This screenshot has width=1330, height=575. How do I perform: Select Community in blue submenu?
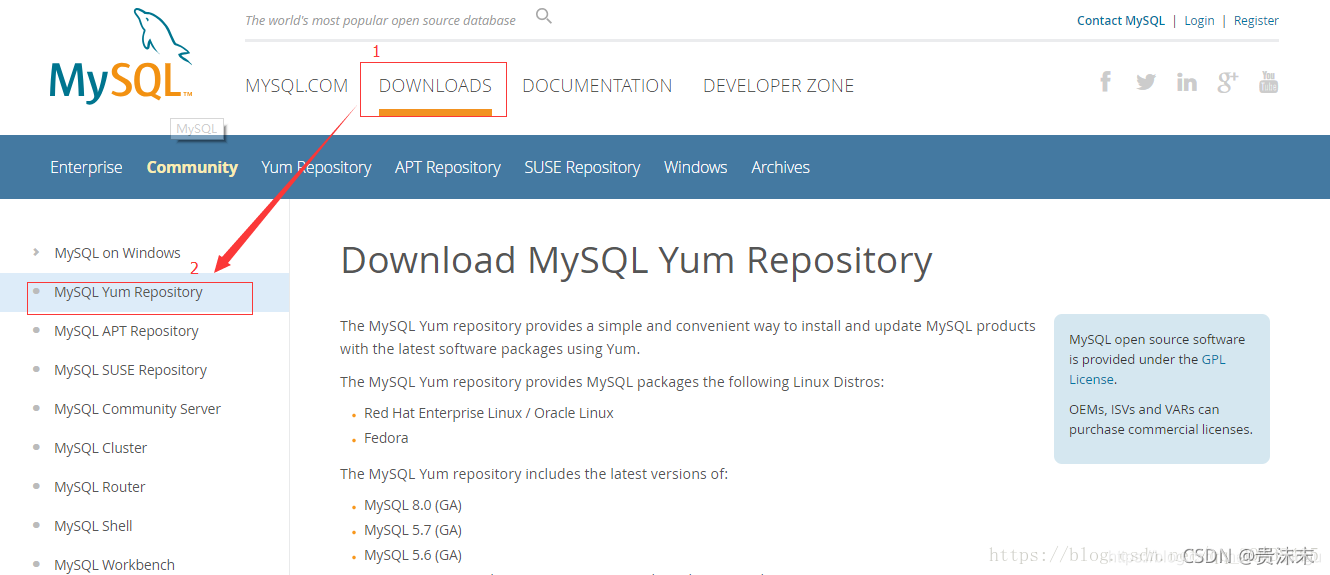pyautogui.click(x=192, y=167)
